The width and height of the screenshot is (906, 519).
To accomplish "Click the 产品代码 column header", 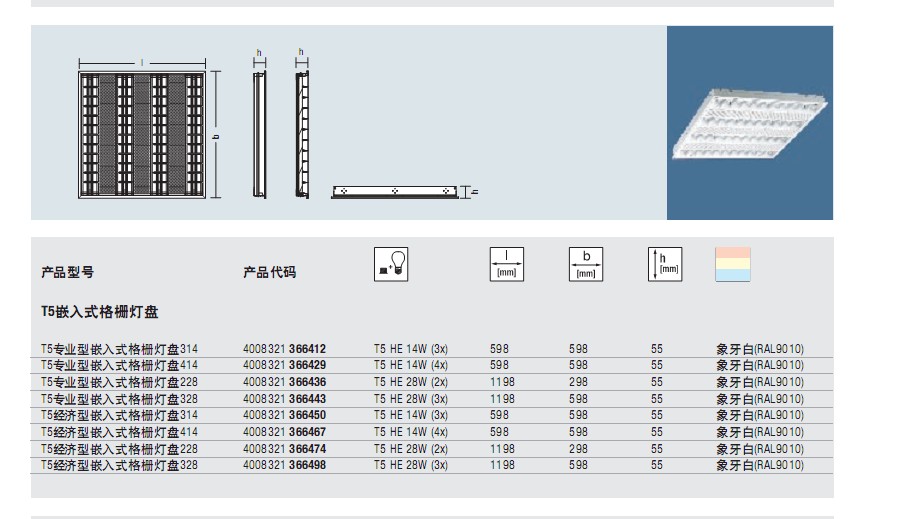I will pos(269,272).
